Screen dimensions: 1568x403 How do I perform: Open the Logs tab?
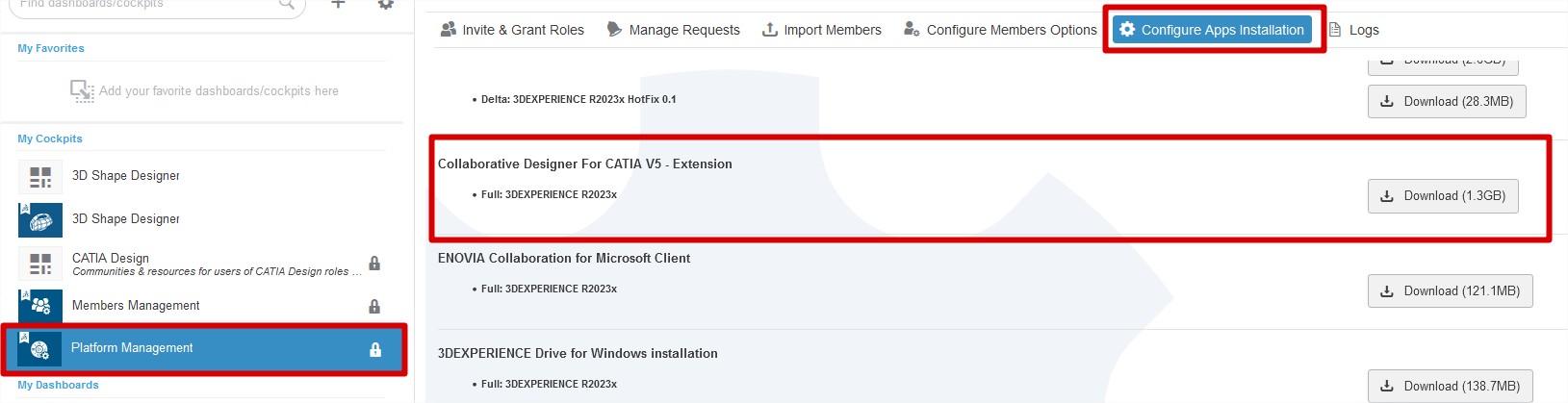coord(1353,30)
